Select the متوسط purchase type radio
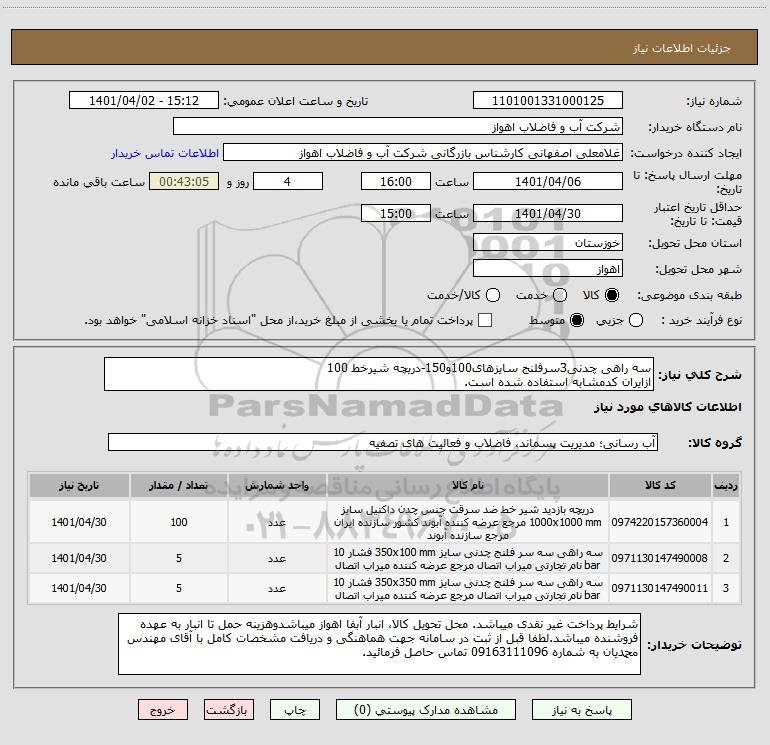 tap(577, 320)
